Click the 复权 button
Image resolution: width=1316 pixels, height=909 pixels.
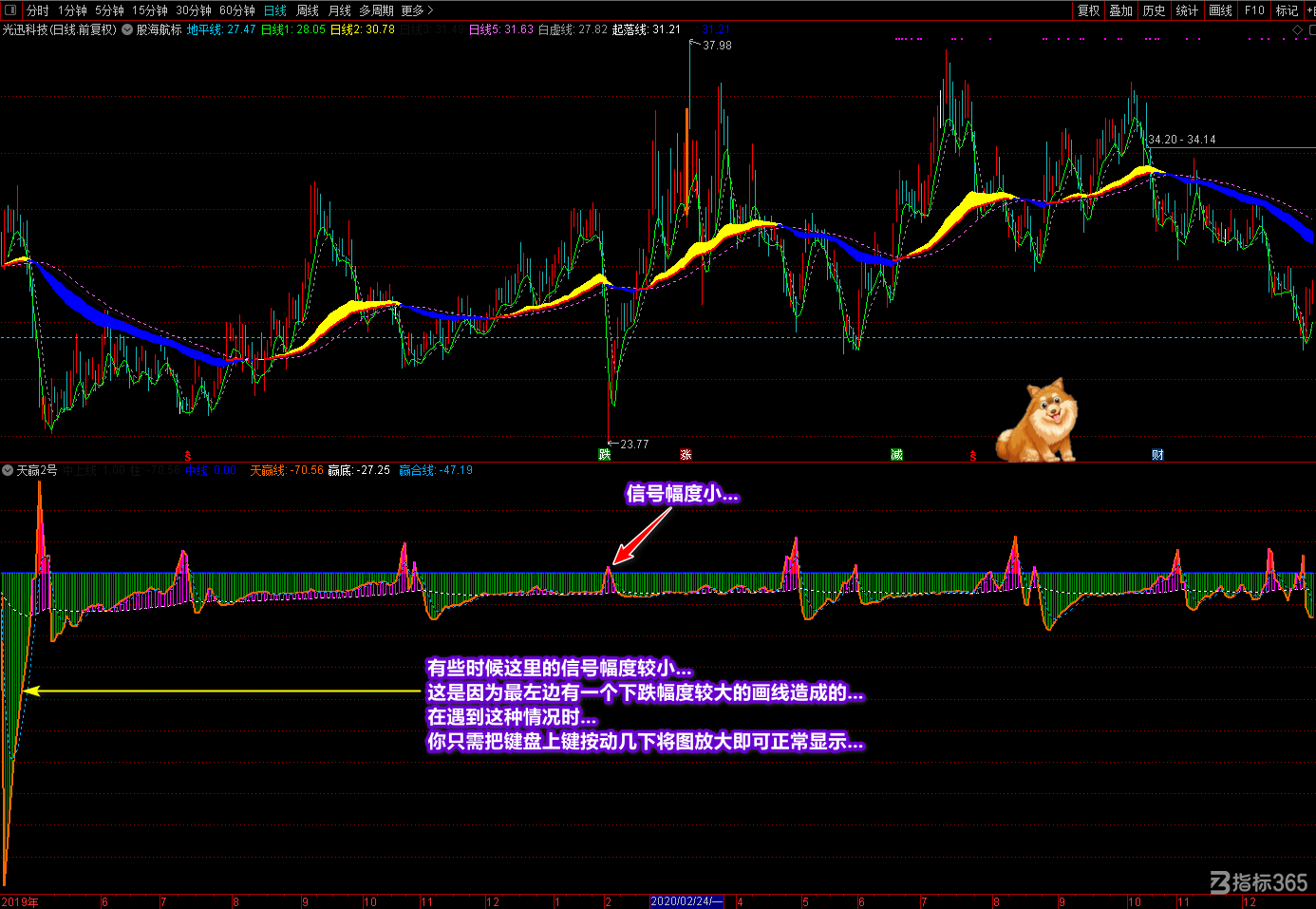(1088, 10)
